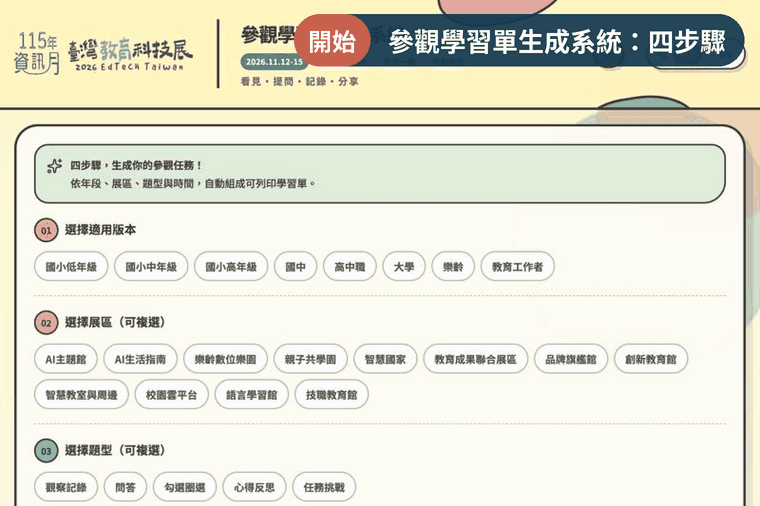Image resolution: width=760 pixels, height=506 pixels.
Task: Click the 選擇題型（可複選） heading
Action: [x=115, y=450]
